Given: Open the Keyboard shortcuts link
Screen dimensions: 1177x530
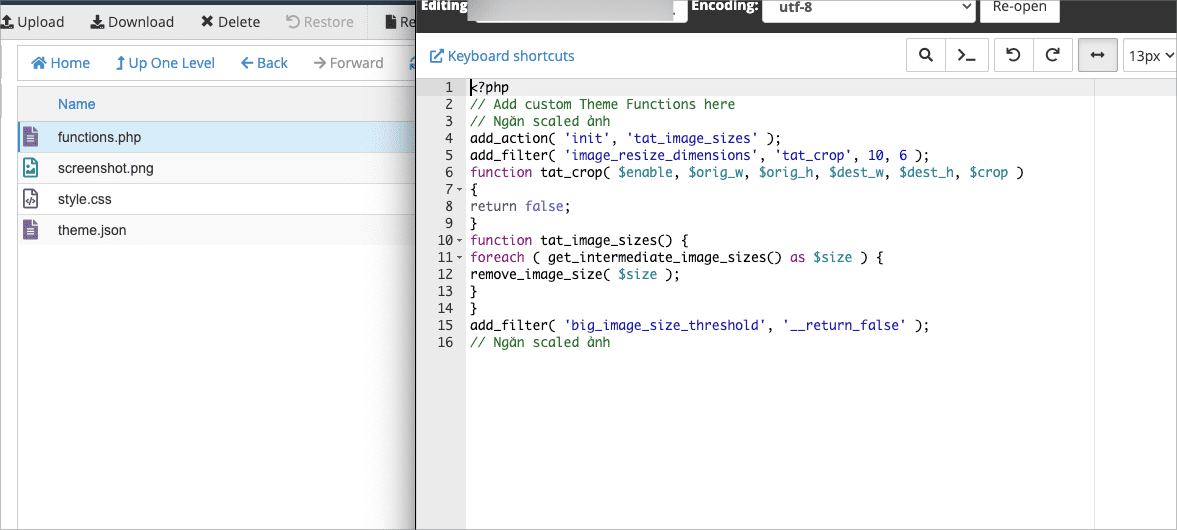Looking at the screenshot, I should click(x=502, y=56).
